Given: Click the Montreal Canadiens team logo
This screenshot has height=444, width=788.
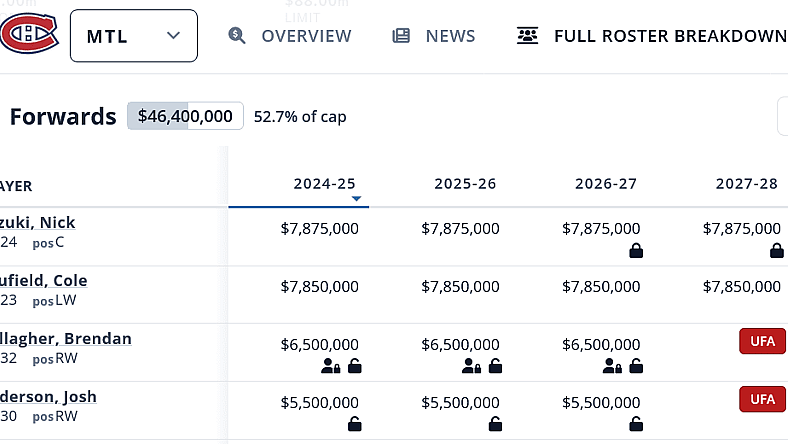Looking at the screenshot, I should click(x=29, y=36).
